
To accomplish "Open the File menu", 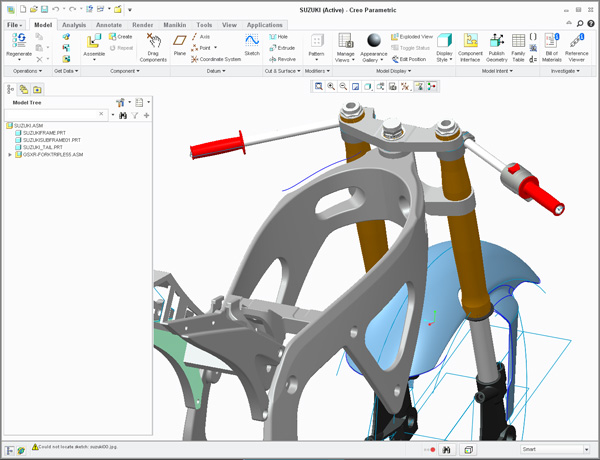I will pos(15,24).
